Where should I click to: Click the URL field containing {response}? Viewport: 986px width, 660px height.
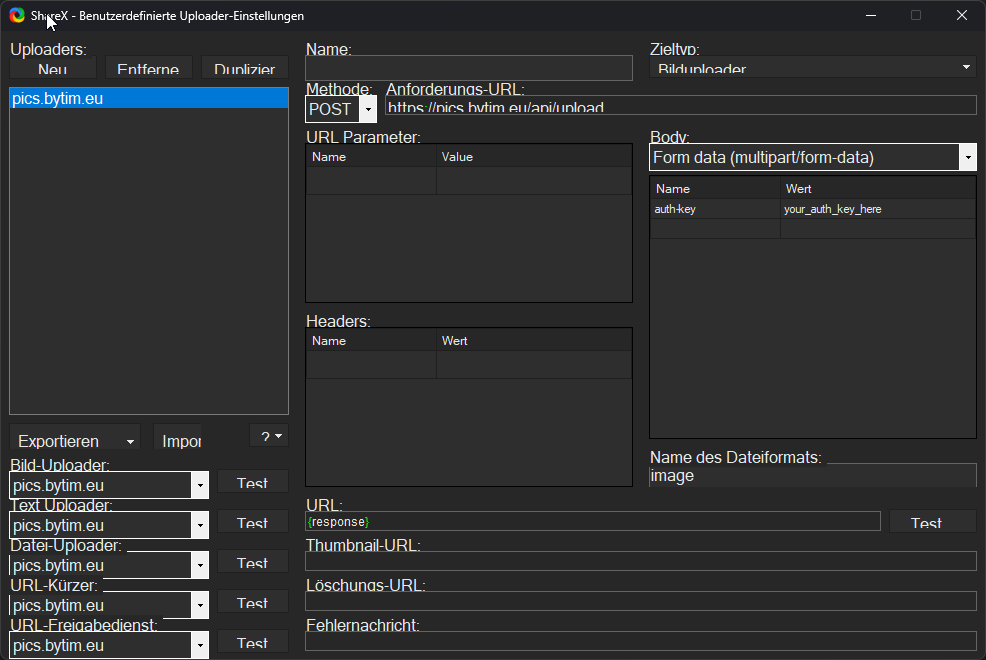(x=593, y=522)
